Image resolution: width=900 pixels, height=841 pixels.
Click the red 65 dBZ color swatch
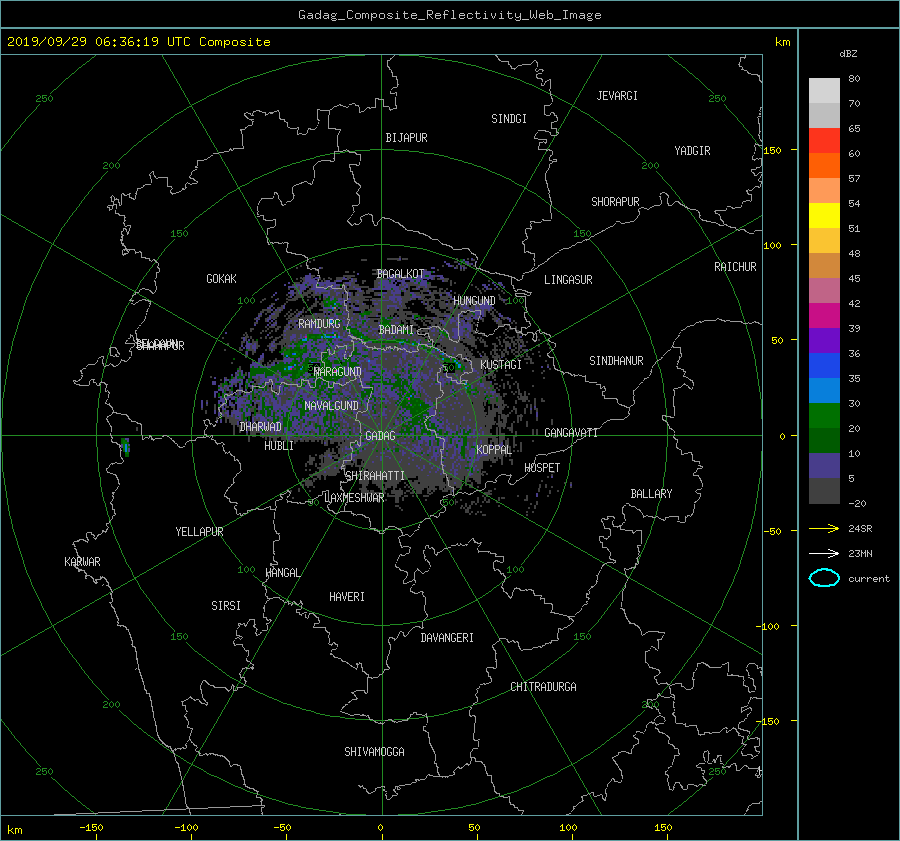824,140
